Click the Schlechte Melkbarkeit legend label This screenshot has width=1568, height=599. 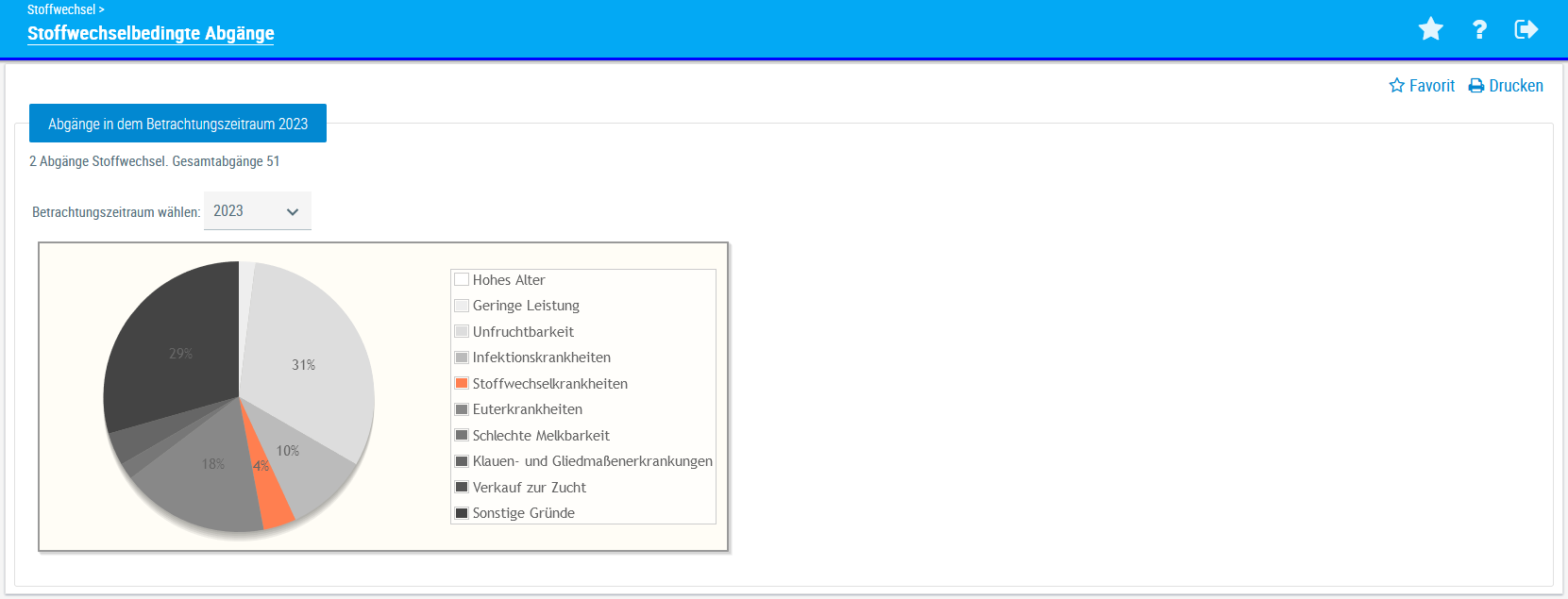tap(541, 436)
